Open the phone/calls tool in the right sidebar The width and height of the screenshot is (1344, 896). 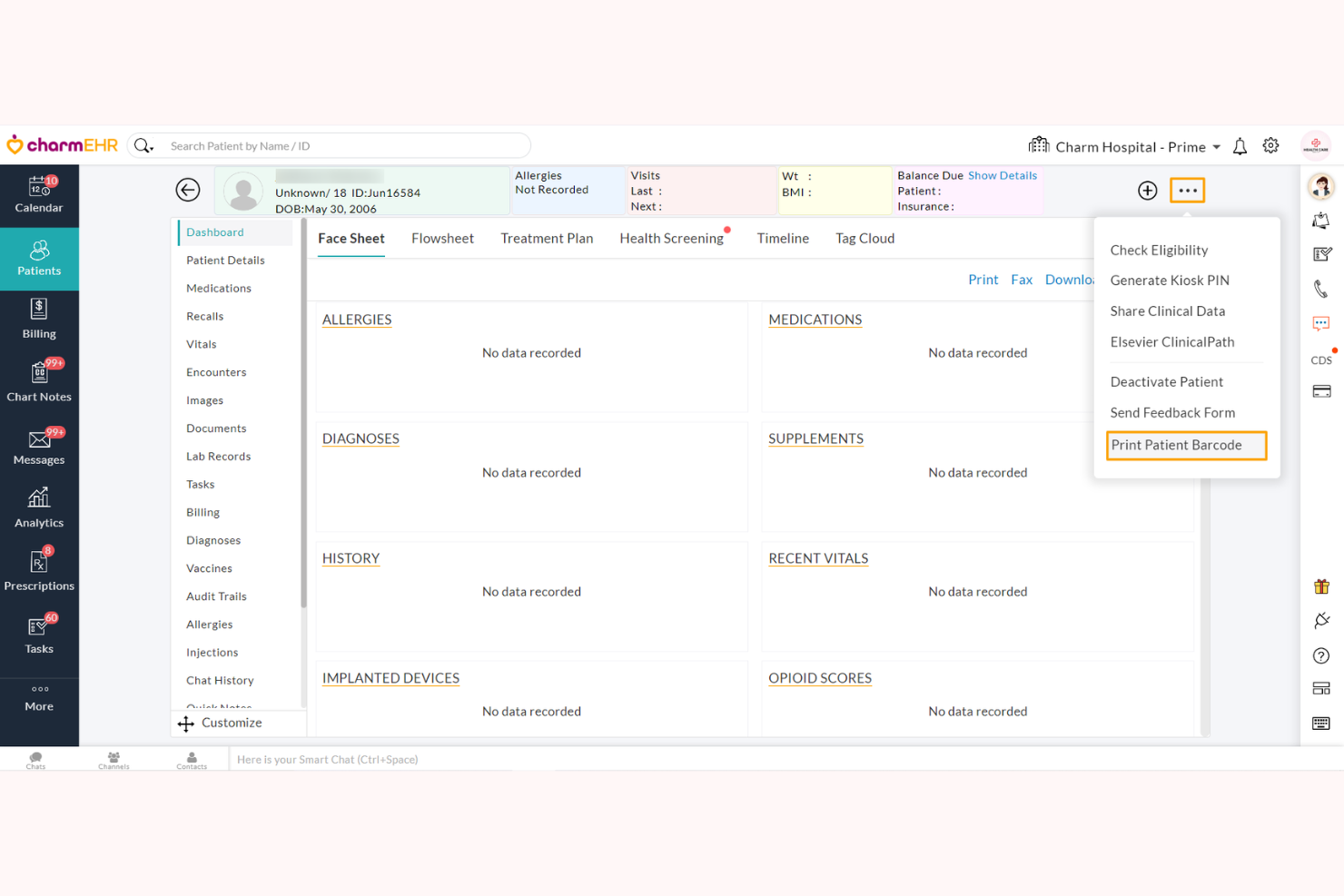(x=1321, y=289)
